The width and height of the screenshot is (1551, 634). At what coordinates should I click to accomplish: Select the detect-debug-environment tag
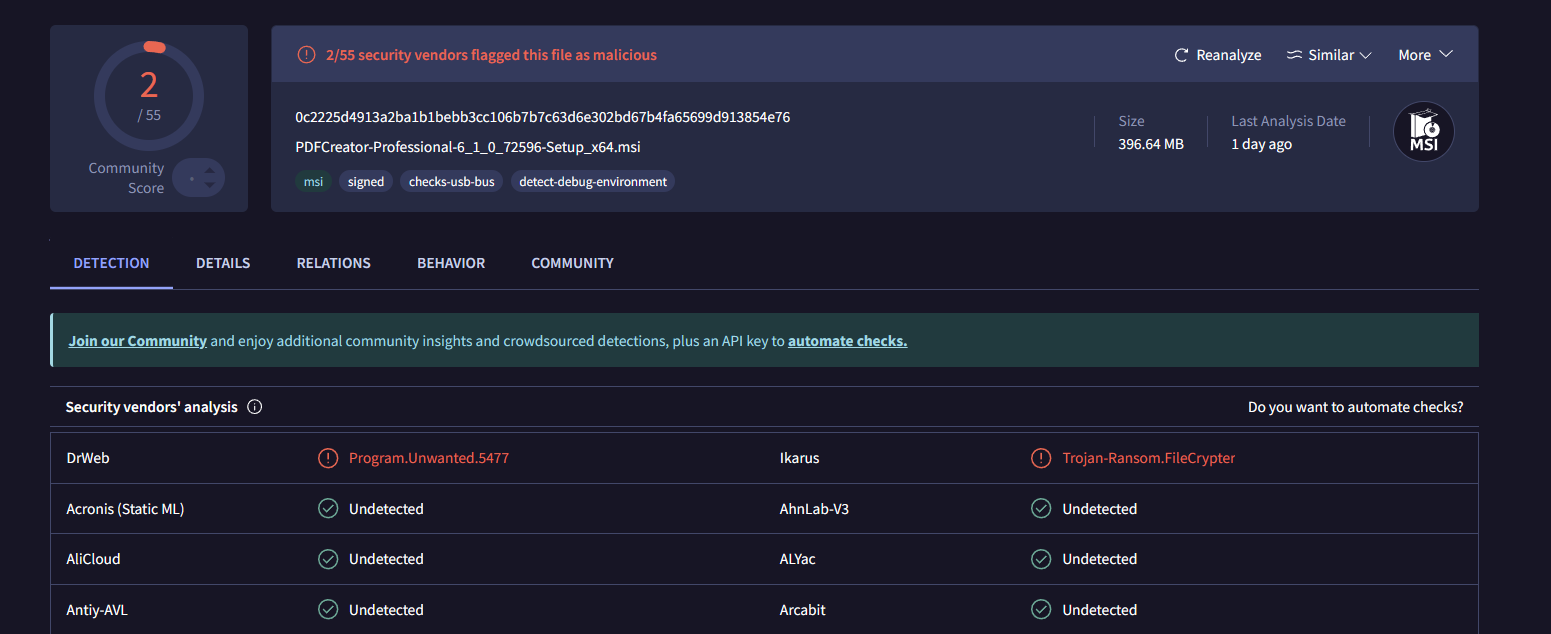point(593,181)
